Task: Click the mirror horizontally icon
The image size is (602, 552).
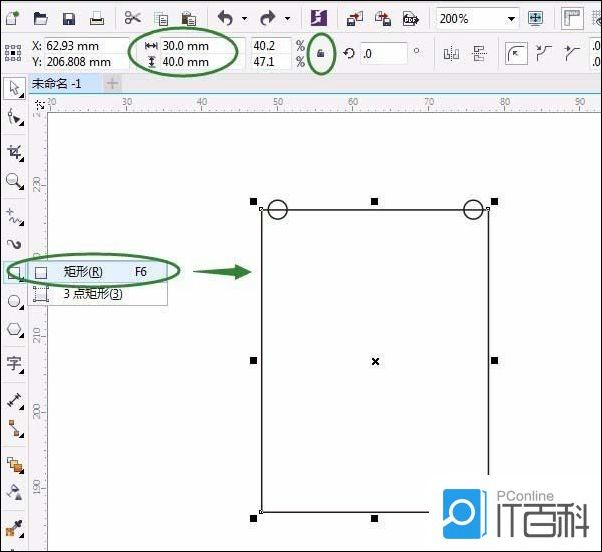Action: (451, 53)
